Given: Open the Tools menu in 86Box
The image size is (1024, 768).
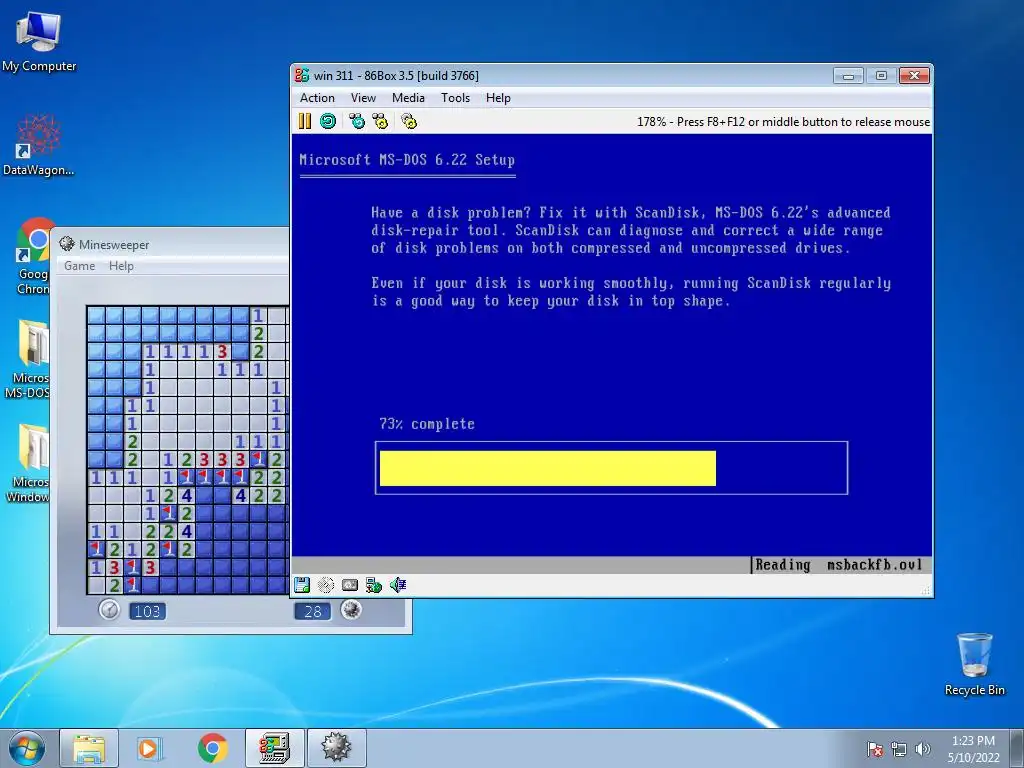Looking at the screenshot, I should click(455, 98).
